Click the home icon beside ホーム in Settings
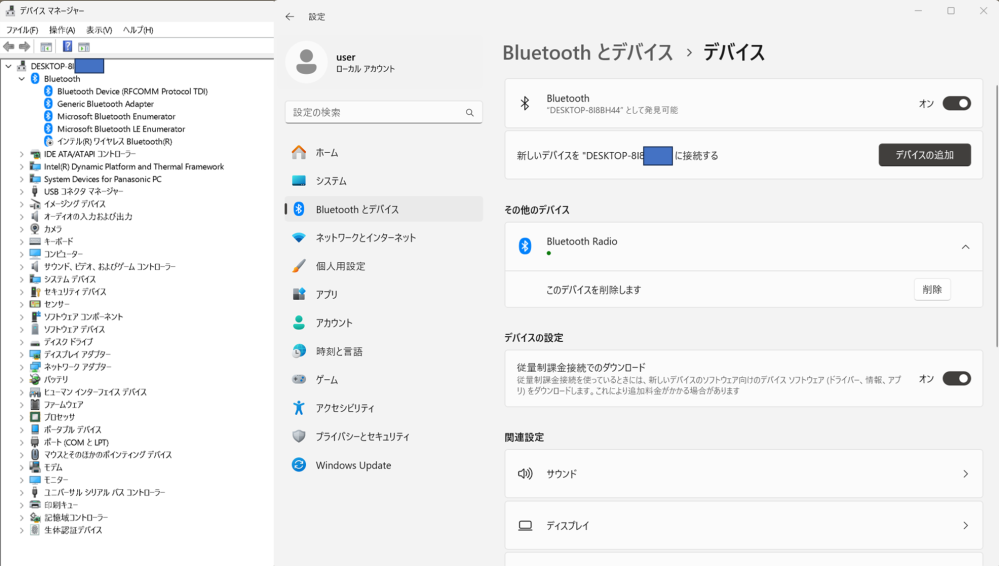 point(299,152)
